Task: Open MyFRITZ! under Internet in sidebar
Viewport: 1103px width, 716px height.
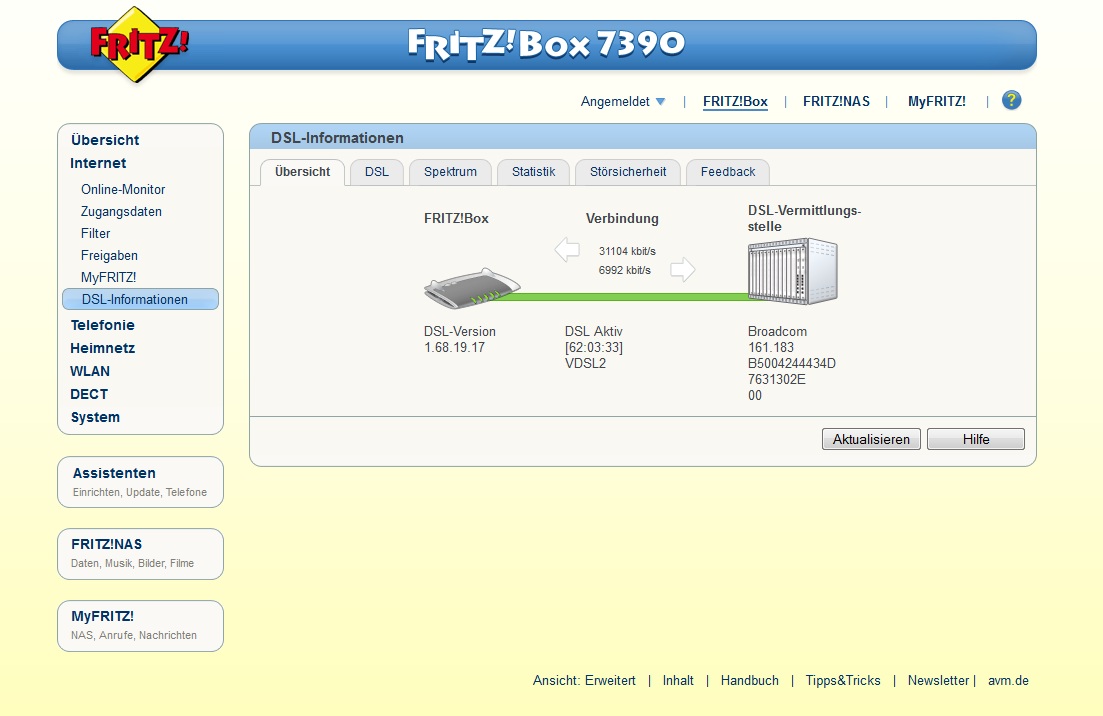Action: [108, 277]
